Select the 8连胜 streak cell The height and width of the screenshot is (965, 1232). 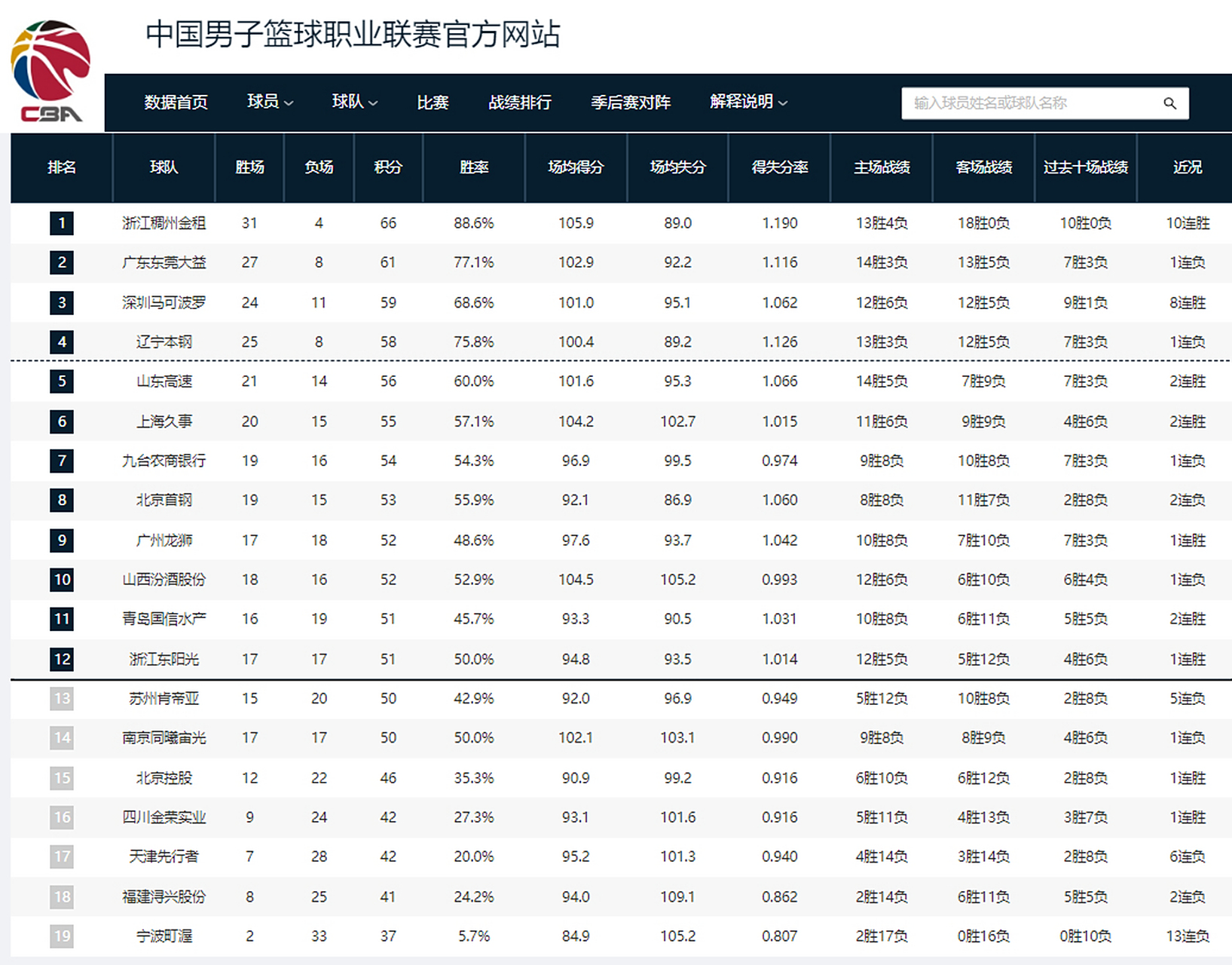1188,302
